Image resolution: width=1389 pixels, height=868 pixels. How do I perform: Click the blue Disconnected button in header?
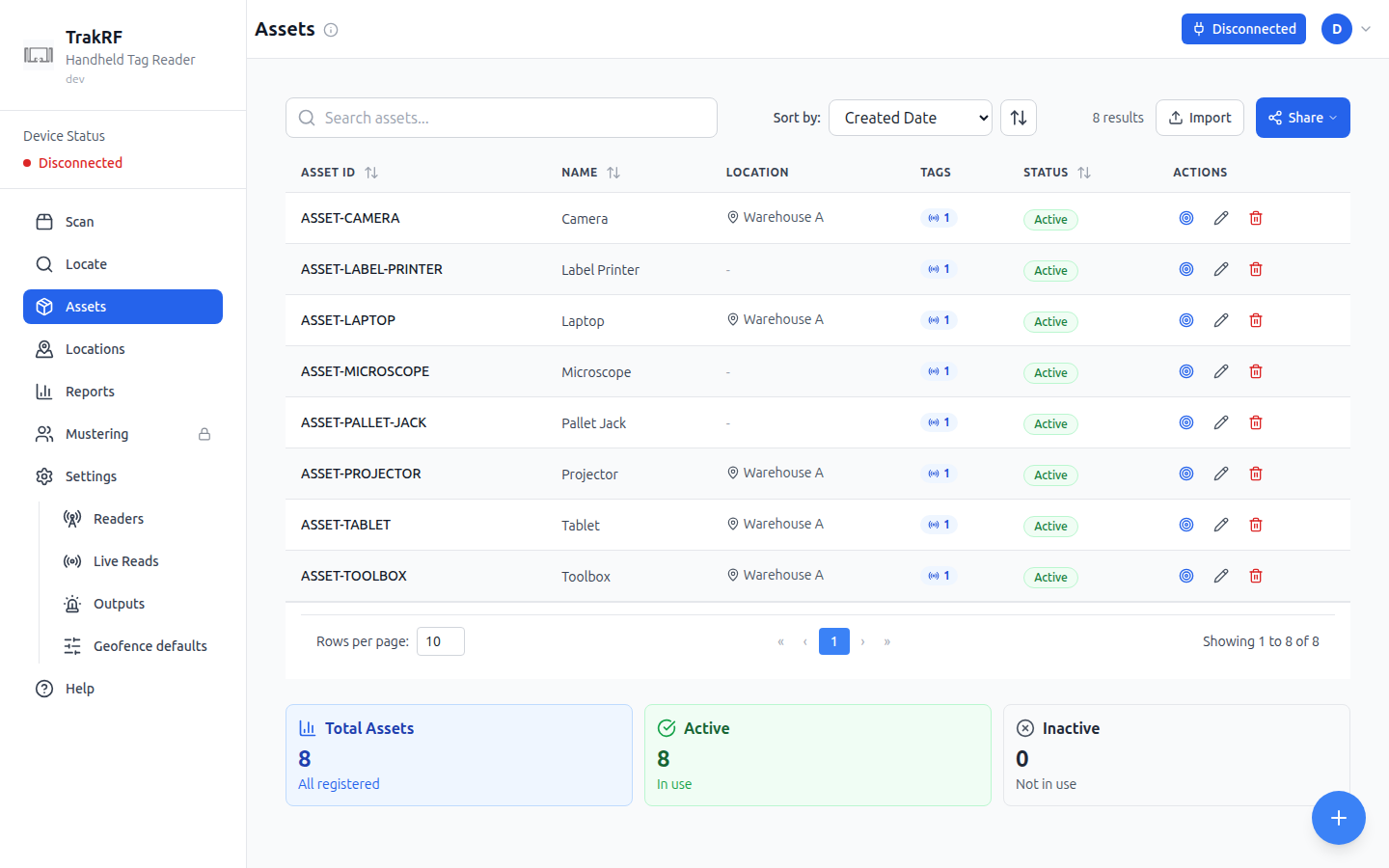pos(1243,29)
